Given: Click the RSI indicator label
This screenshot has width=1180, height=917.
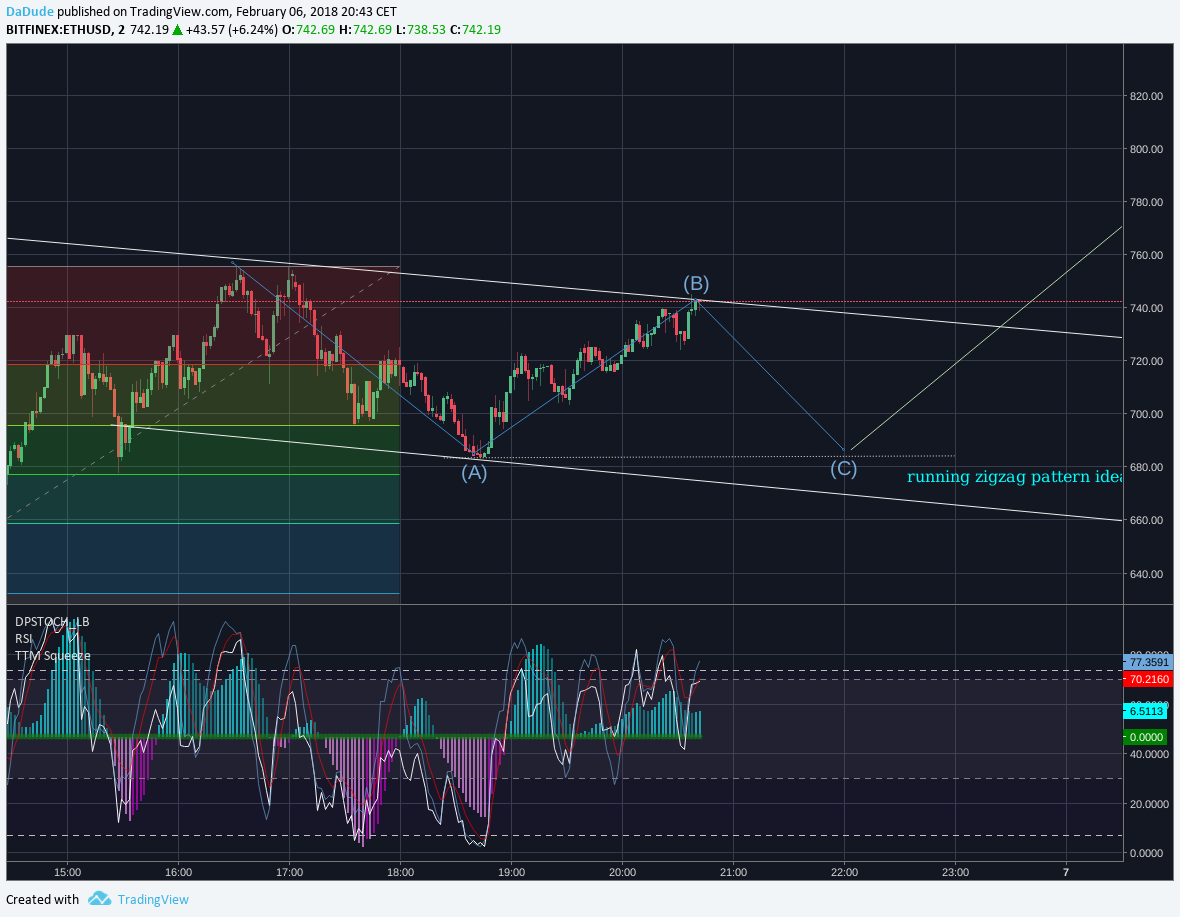Looking at the screenshot, I should tap(23, 639).
